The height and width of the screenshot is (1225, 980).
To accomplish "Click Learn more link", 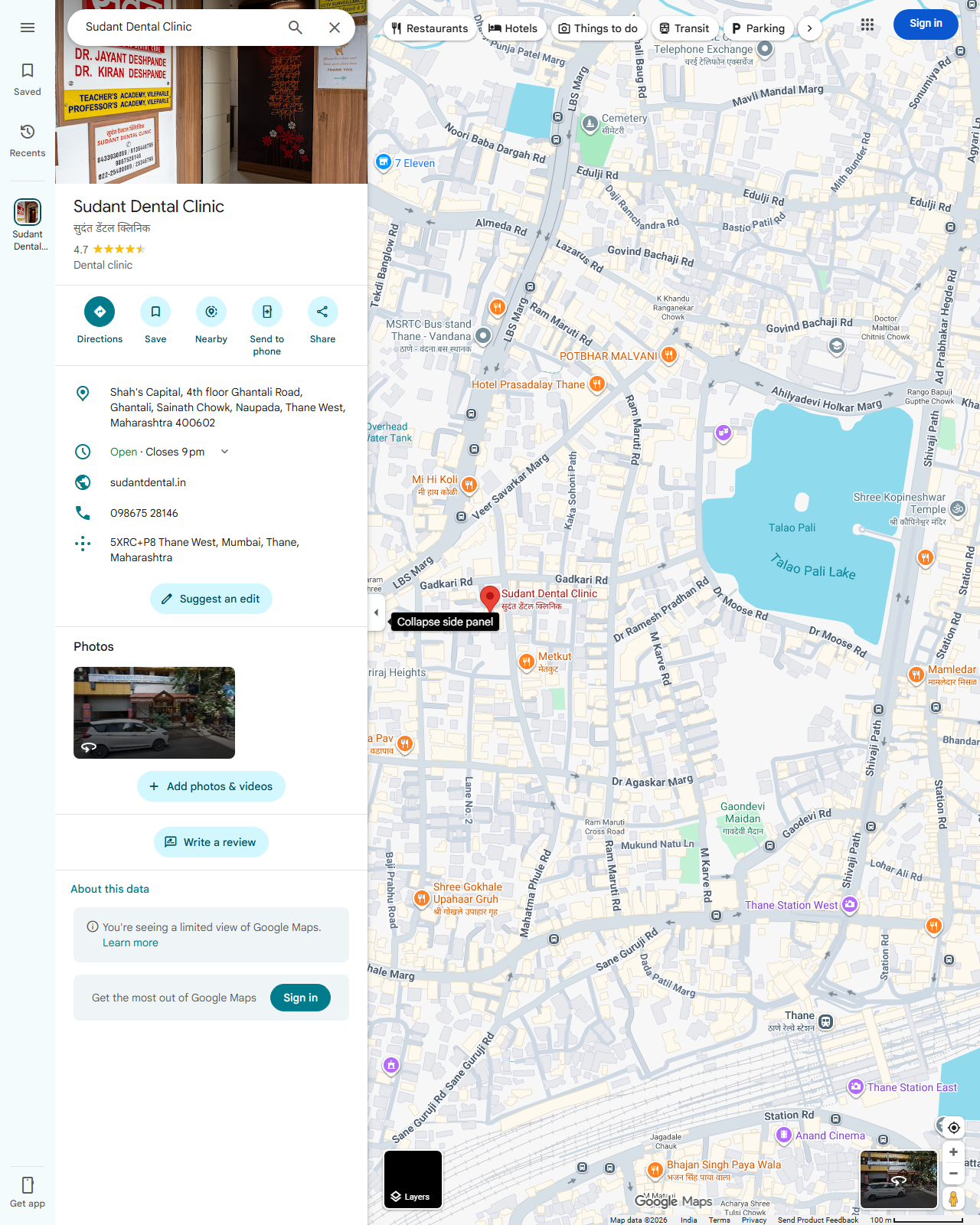I will point(130,942).
